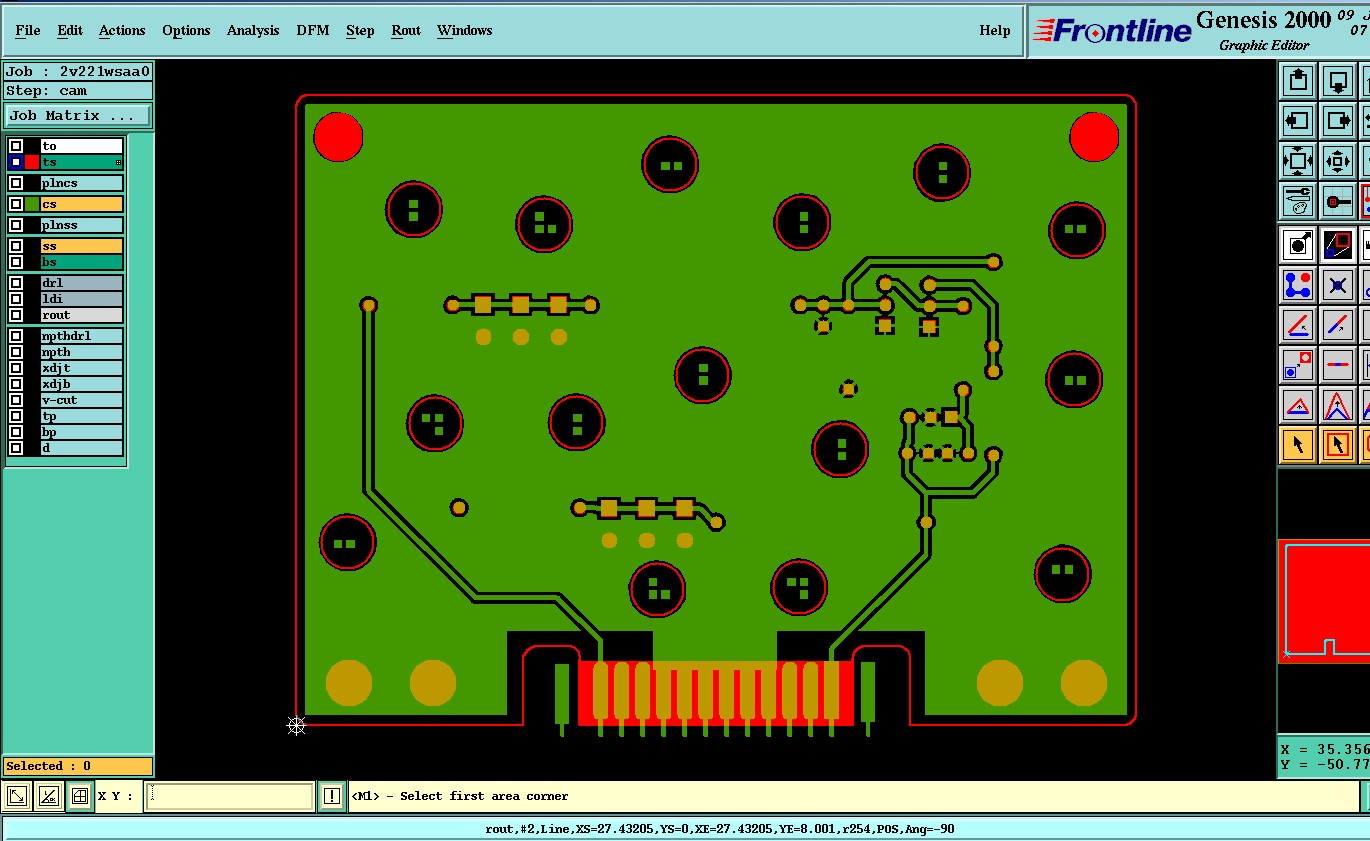Select the small red triangle tool

point(1297,405)
